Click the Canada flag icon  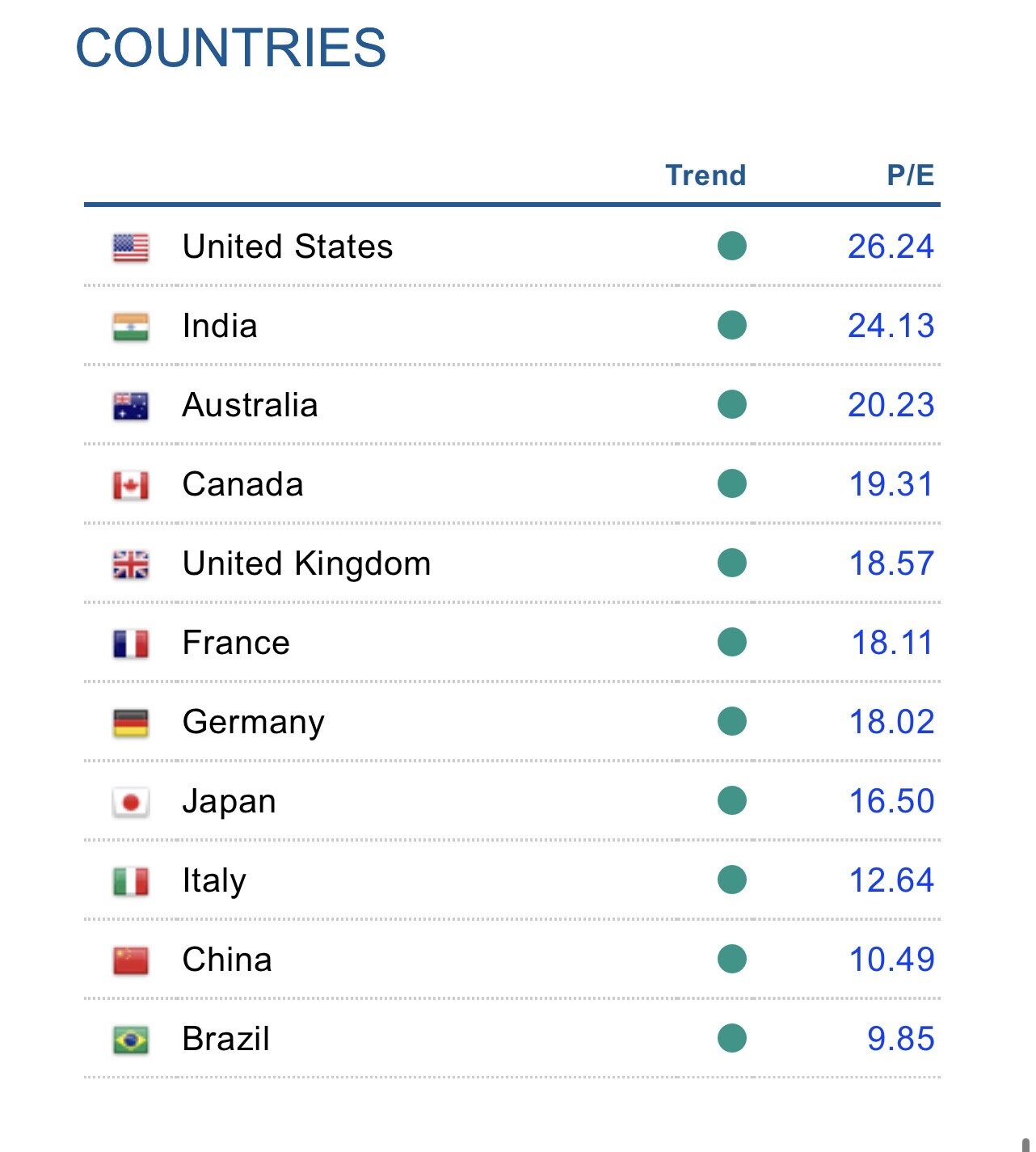(x=131, y=485)
